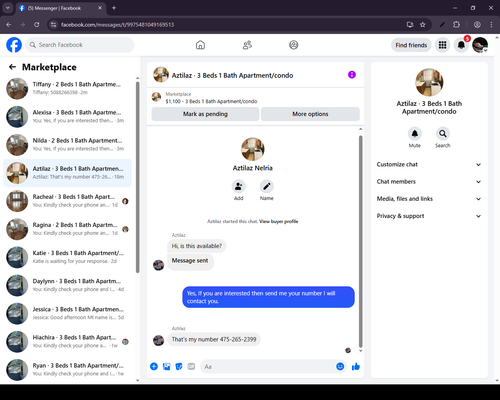Expand the Customize chat section
Viewport: 500px width, 400px height.
point(429,164)
